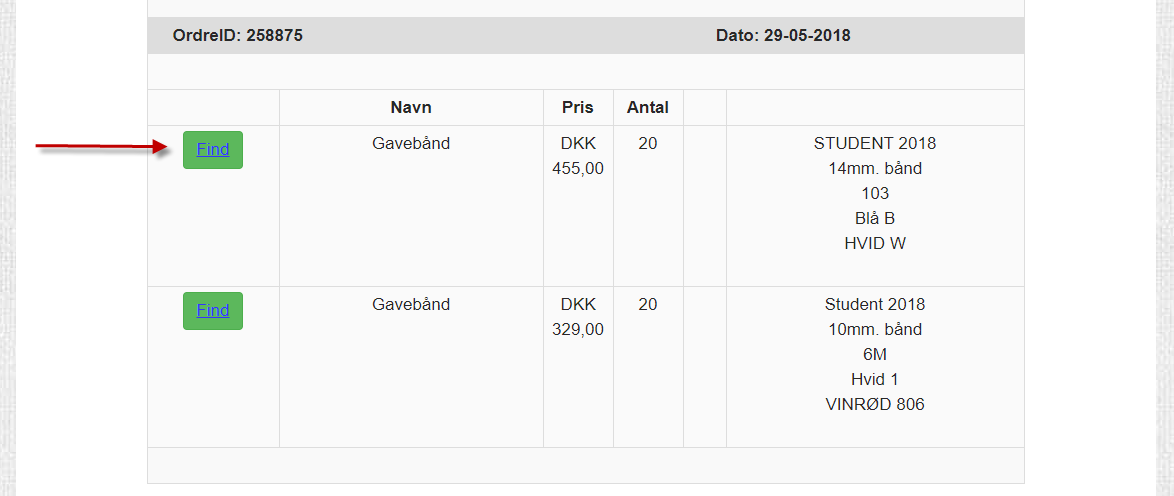Click the Dato: 29-05-2018 header text
The height and width of the screenshot is (496, 1174).
(x=783, y=35)
